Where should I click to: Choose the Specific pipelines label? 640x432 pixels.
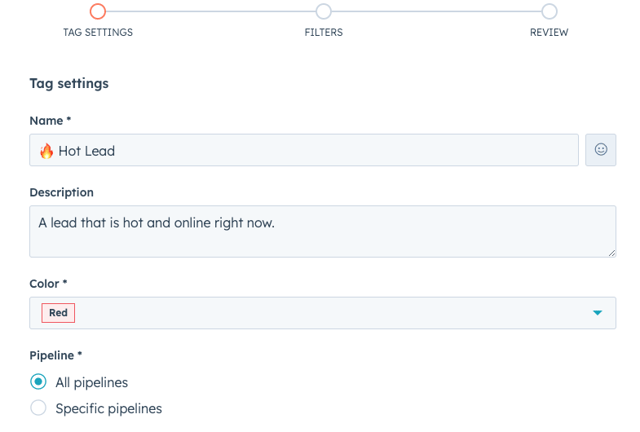click(109, 408)
